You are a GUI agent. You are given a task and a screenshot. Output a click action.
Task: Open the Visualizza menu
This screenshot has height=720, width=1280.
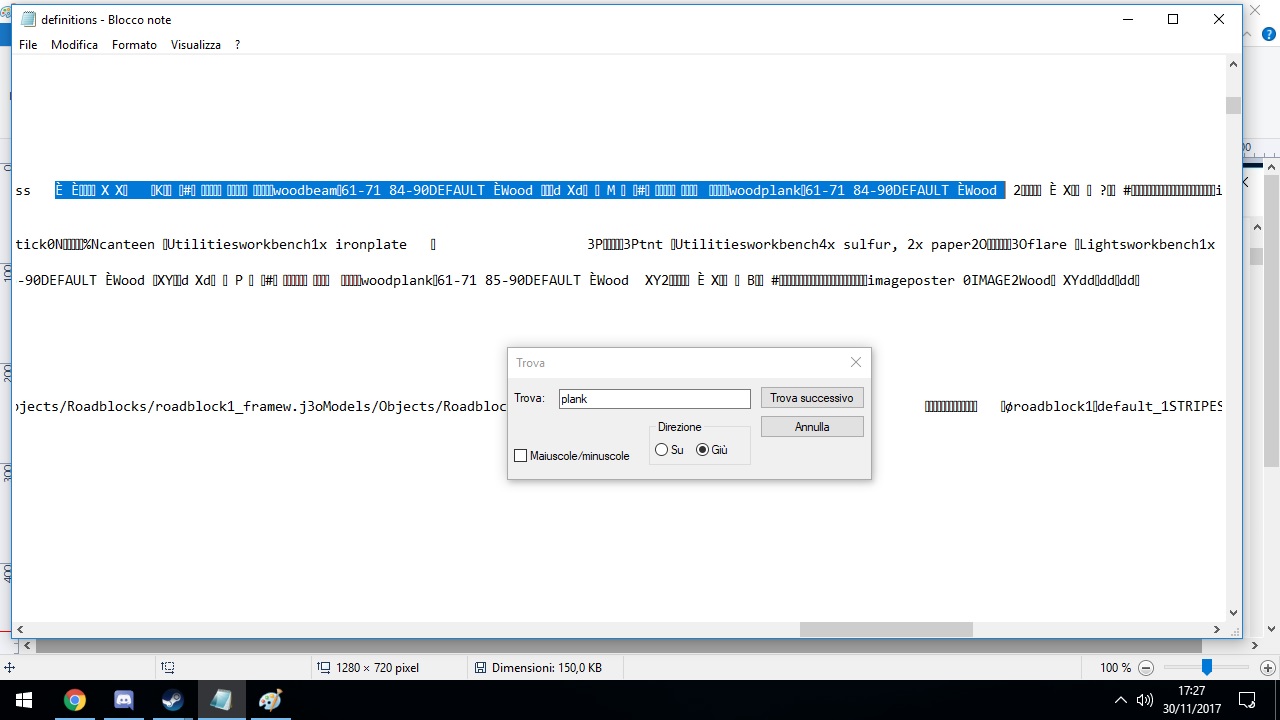[x=195, y=45]
